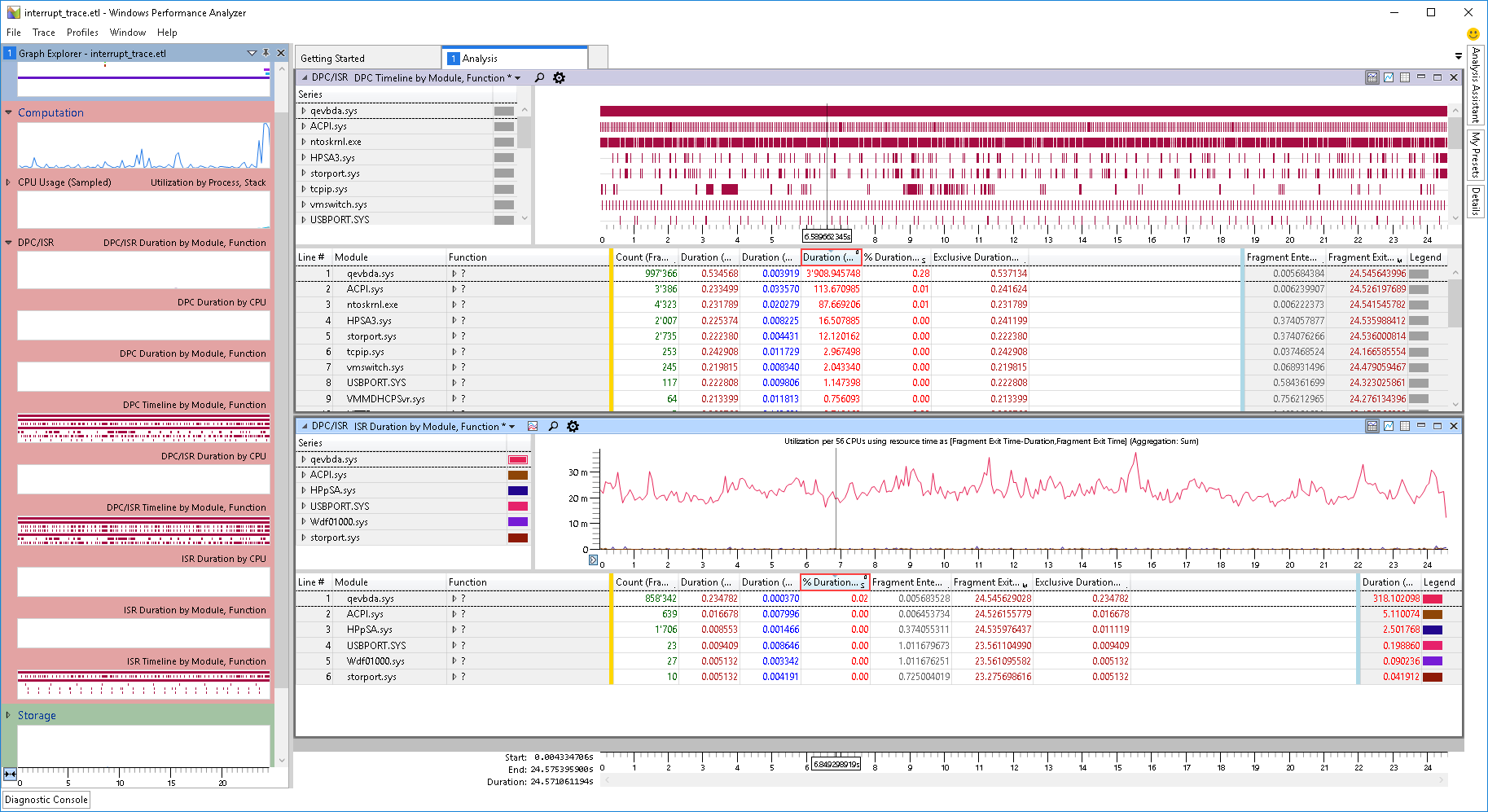This screenshot has width=1488, height=812.
Task: Expand qevbda.sys series in DPC Timeline legend
Action: click(x=304, y=111)
